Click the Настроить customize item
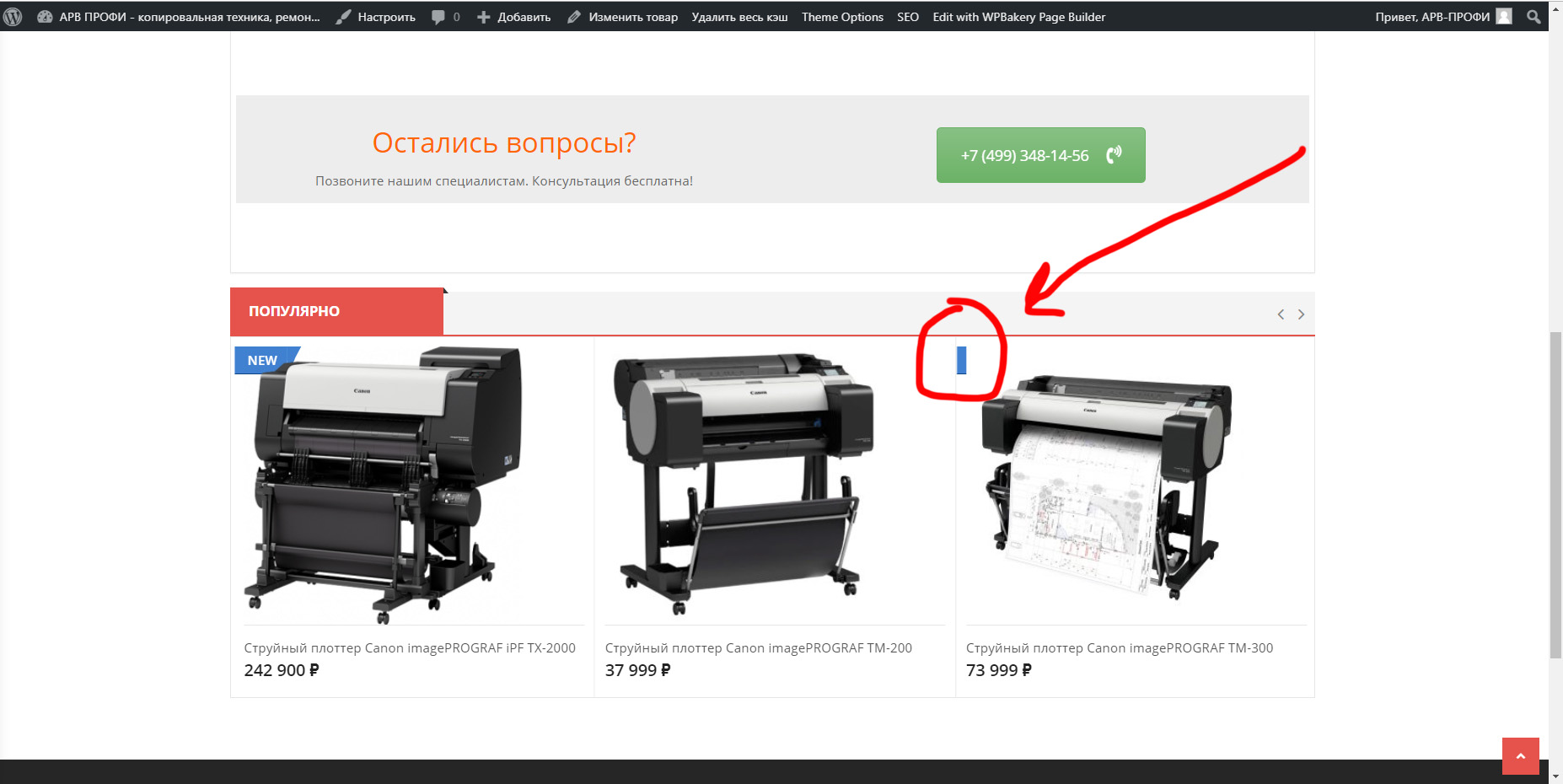1563x784 pixels. [x=376, y=17]
